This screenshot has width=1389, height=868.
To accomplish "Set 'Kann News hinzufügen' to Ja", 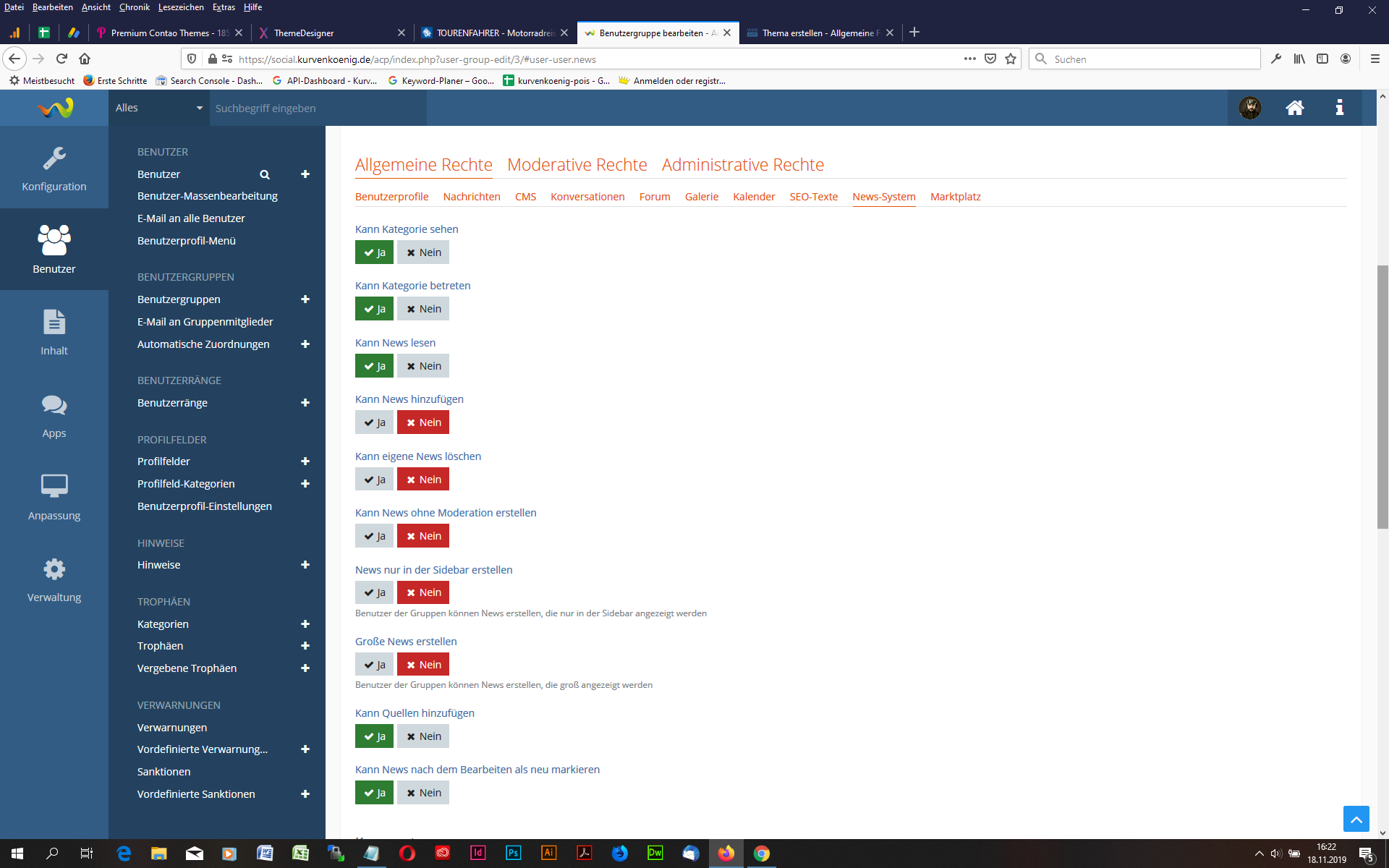I will (x=374, y=422).
